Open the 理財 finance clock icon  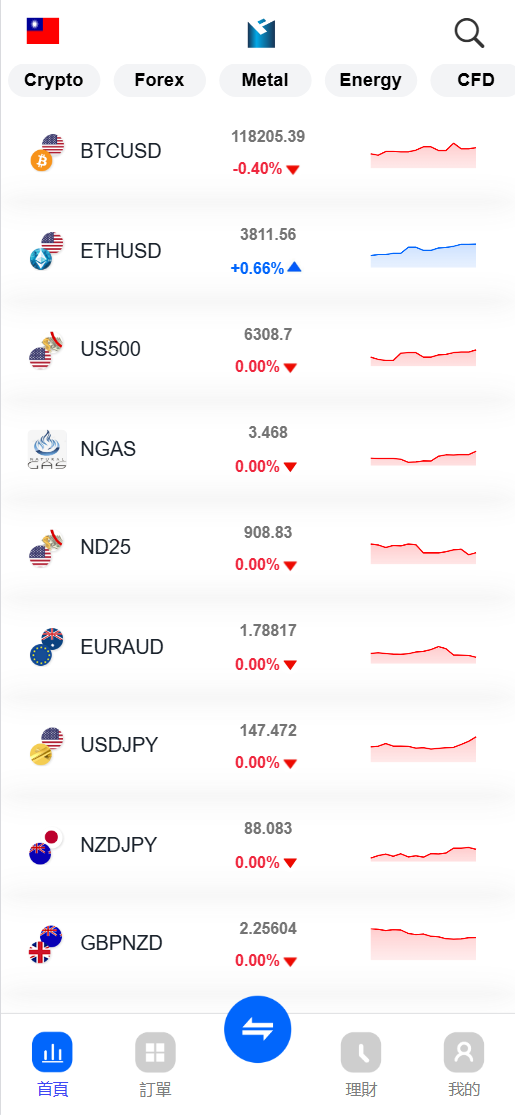[x=361, y=1052]
